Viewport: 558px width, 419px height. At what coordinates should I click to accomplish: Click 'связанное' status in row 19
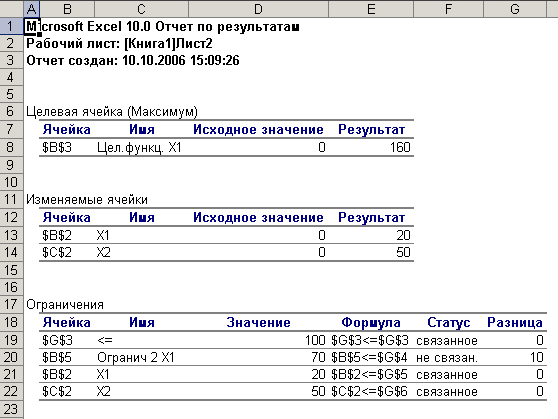(447, 341)
